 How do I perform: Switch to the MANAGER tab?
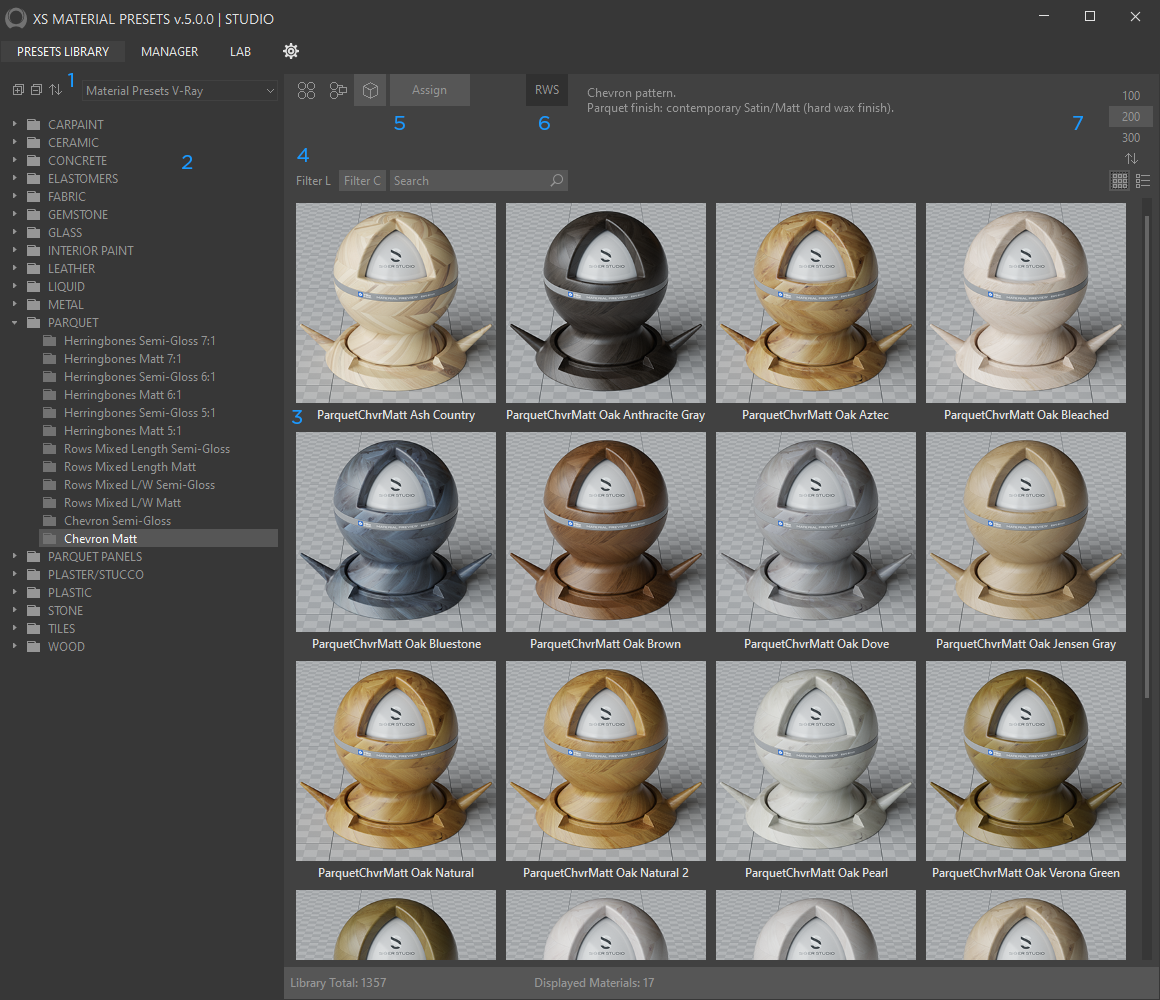169,52
